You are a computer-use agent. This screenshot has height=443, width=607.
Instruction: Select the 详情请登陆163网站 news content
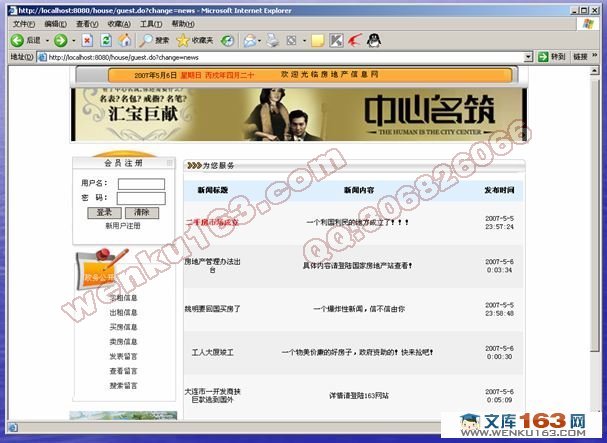[359, 396]
